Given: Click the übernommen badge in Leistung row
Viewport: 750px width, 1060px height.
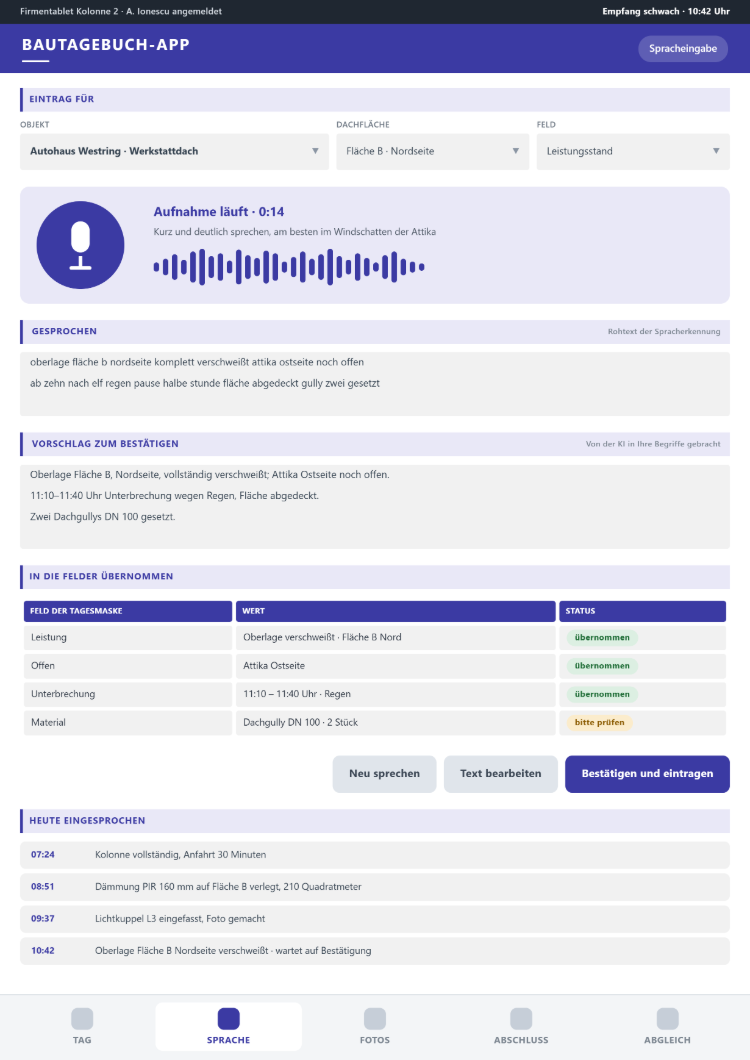Looking at the screenshot, I should [602, 637].
